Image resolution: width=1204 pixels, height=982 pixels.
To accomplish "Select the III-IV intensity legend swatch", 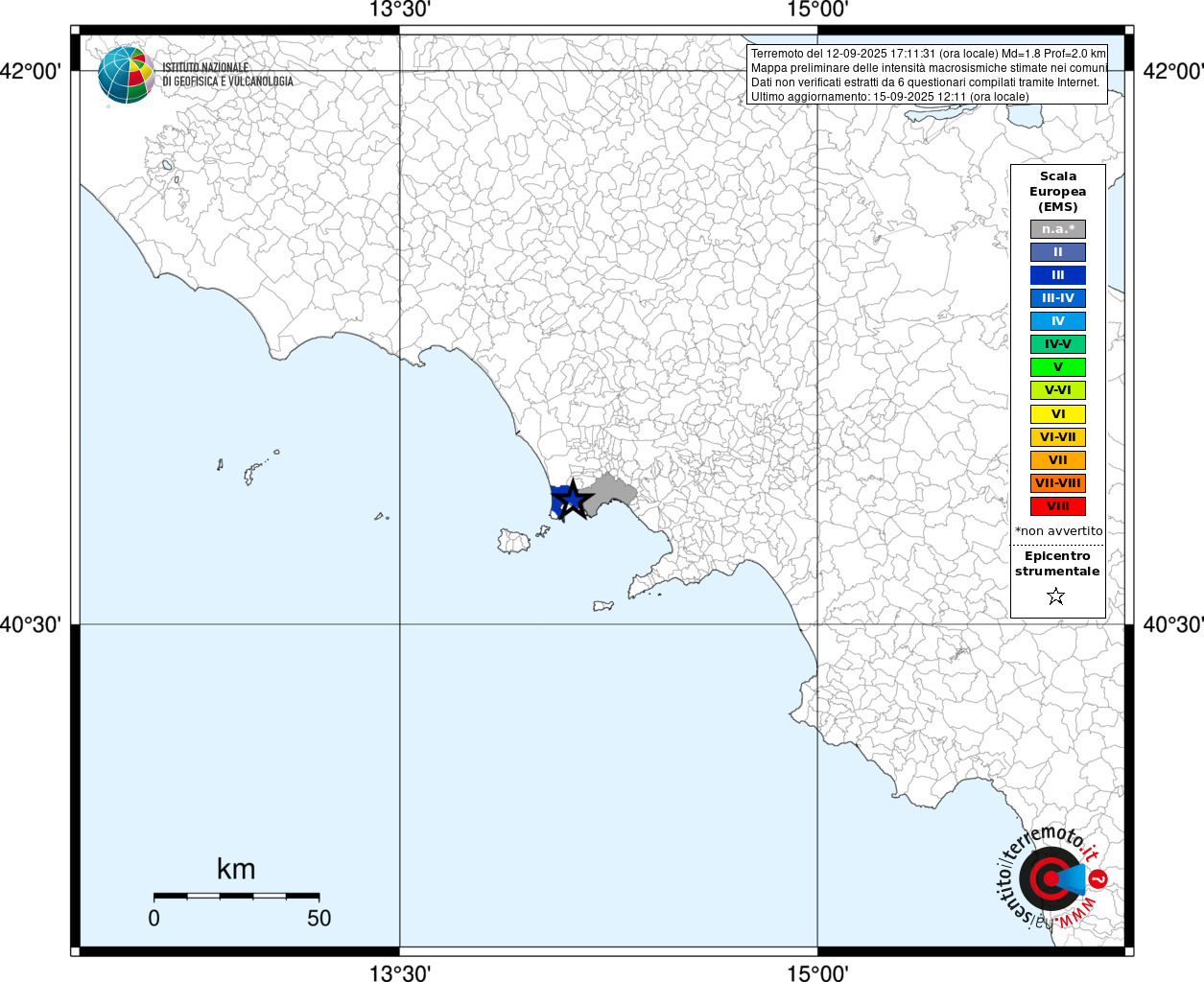I will (1058, 298).
